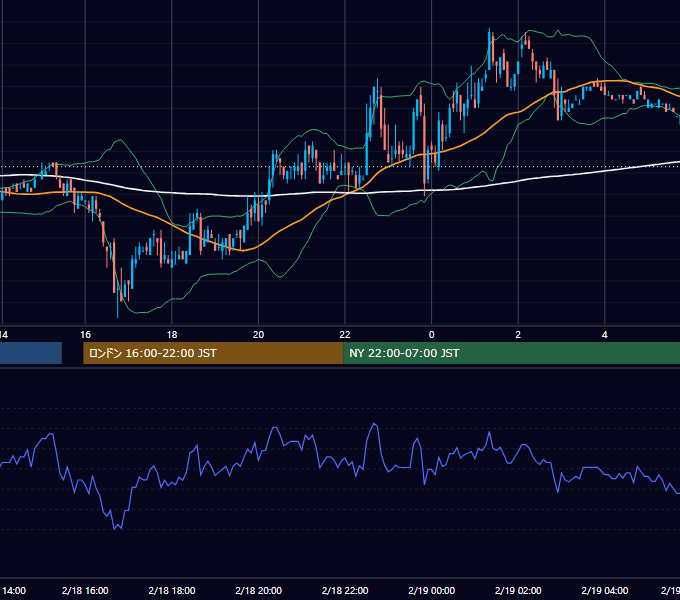The height and width of the screenshot is (600, 680).
Task: Click the 2/19 04:00 label on indicator axis
Action: coord(605,591)
